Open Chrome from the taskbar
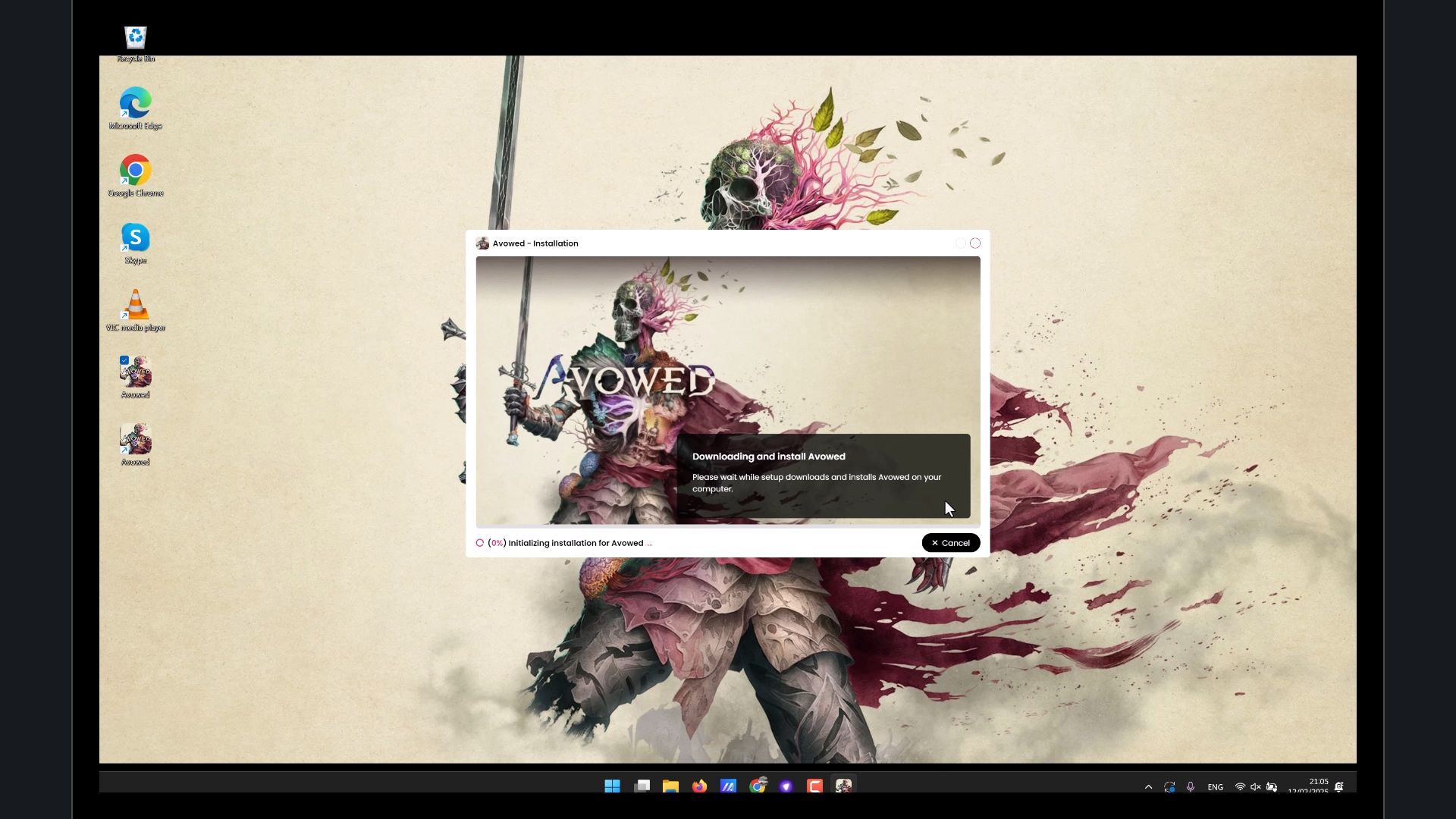This screenshot has width=1456, height=819. [x=757, y=786]
